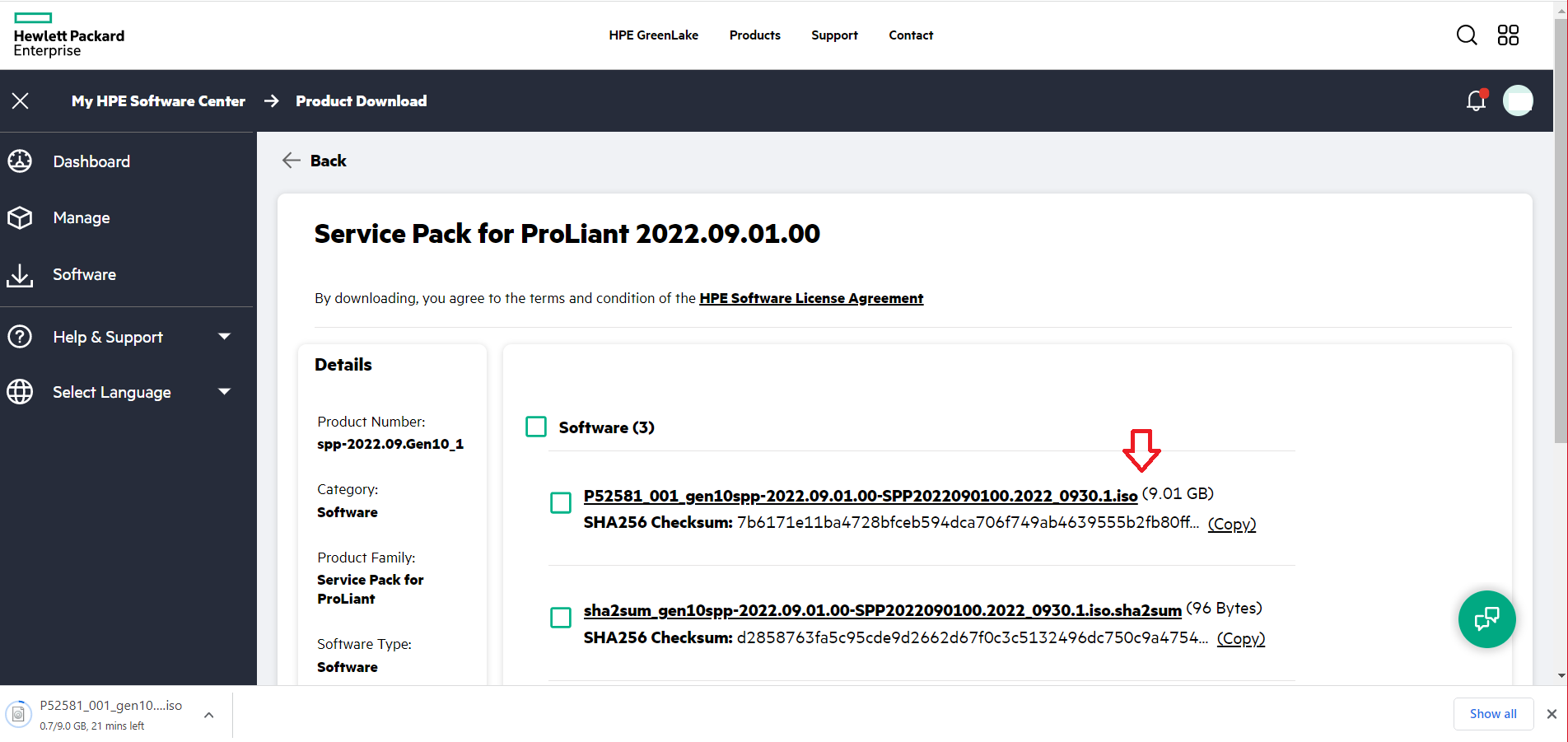
Task: Click the downloading ISO file icon
Action: [x=18, y=714]
